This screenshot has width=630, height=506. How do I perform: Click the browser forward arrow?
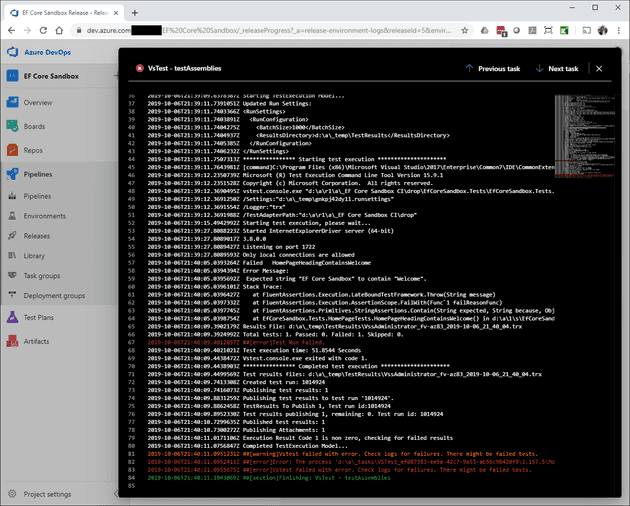pos(27,31)
